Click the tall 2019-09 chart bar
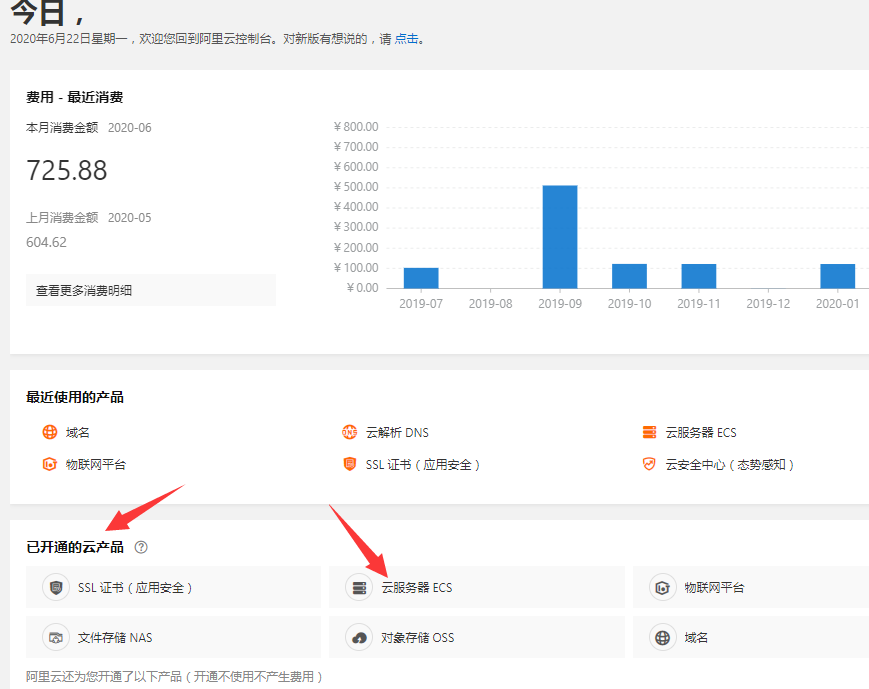Image resolution: width=869 pixels, height=689 pixels. coord(560,237)
